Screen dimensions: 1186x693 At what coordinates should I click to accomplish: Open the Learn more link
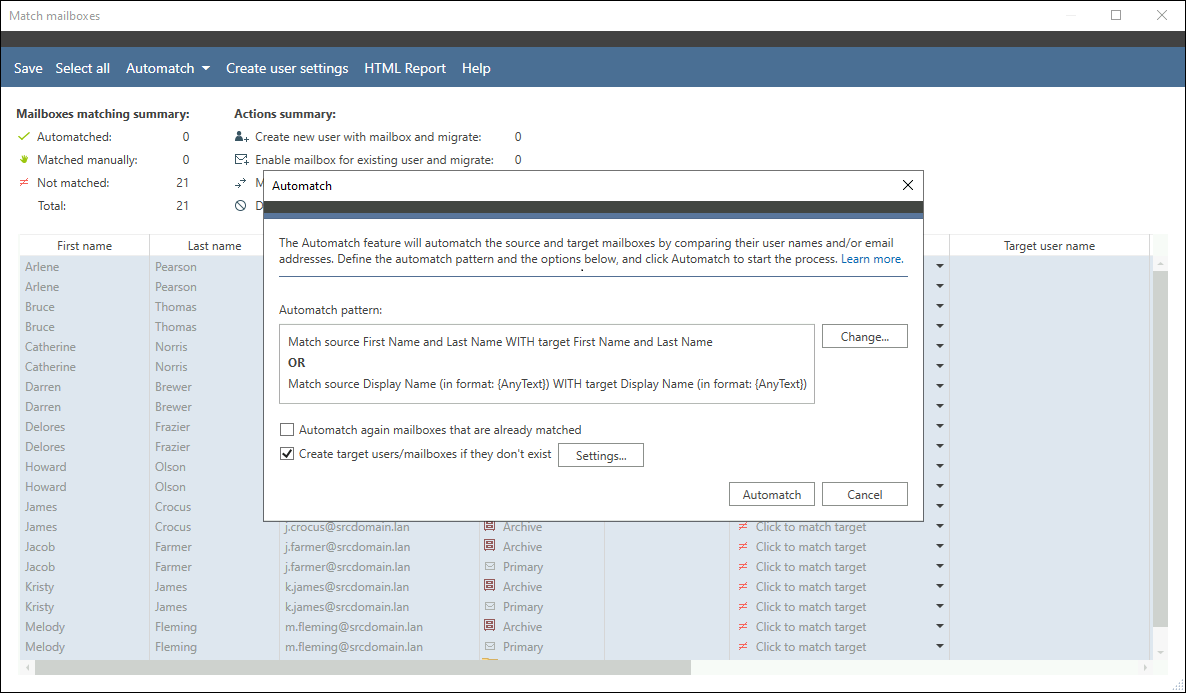pos(872,259)
